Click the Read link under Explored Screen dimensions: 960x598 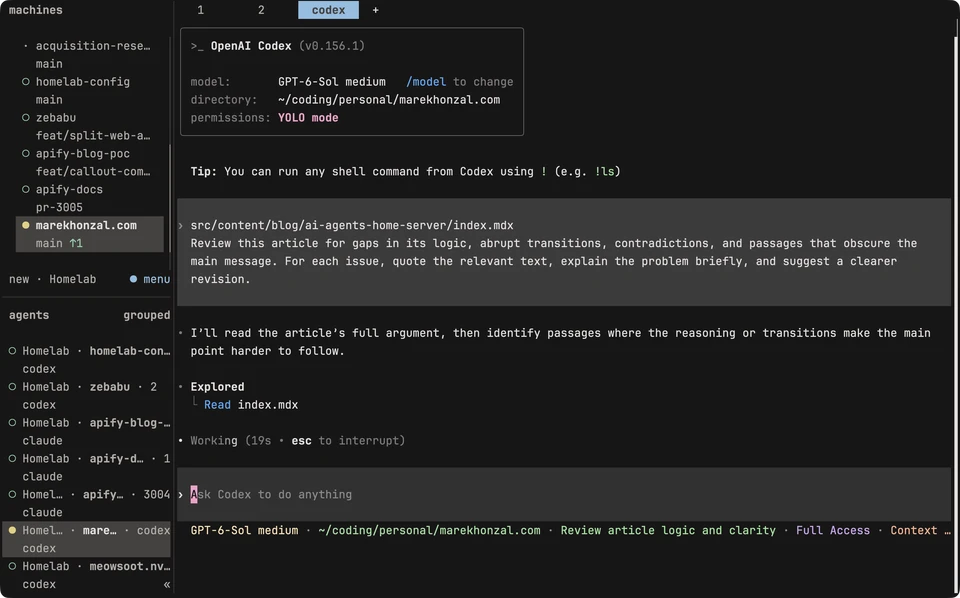(x=217, y=405)
